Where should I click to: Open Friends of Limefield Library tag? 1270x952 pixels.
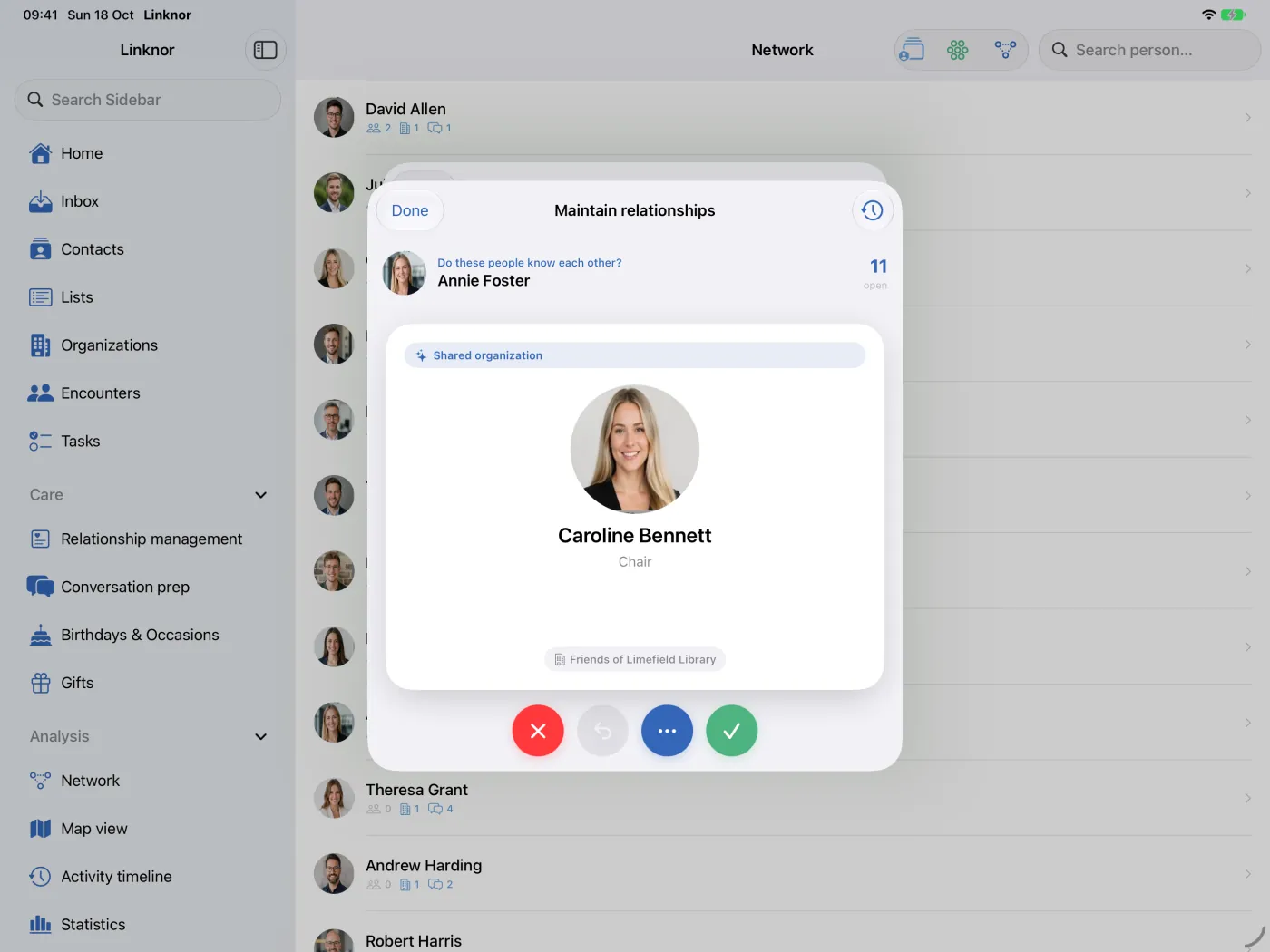[x=635, y=659]
